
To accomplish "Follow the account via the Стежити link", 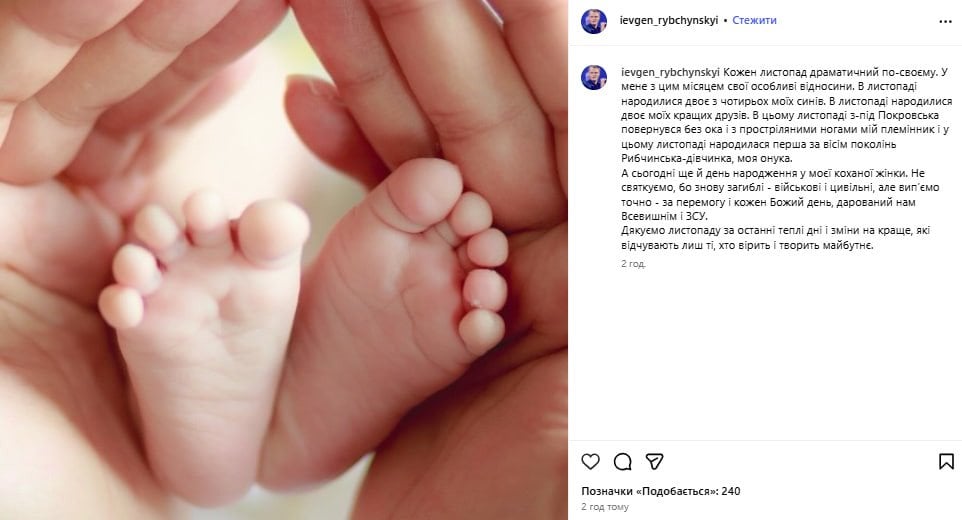I will (x=754, y=20).
